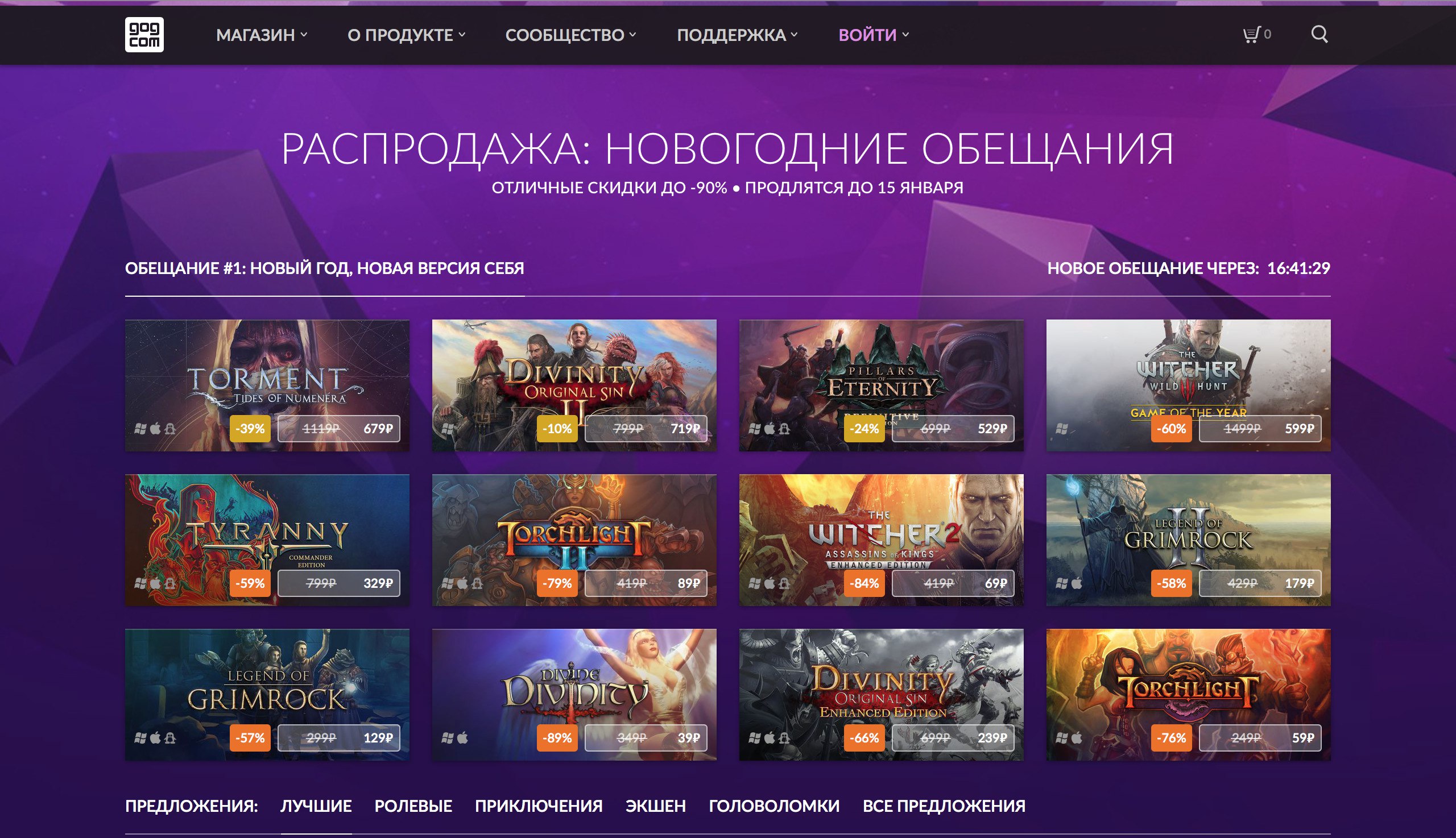Click the 39₽ price on Divine Divinity
This screenshot has width=1456, height=838.
coord(646,738)
